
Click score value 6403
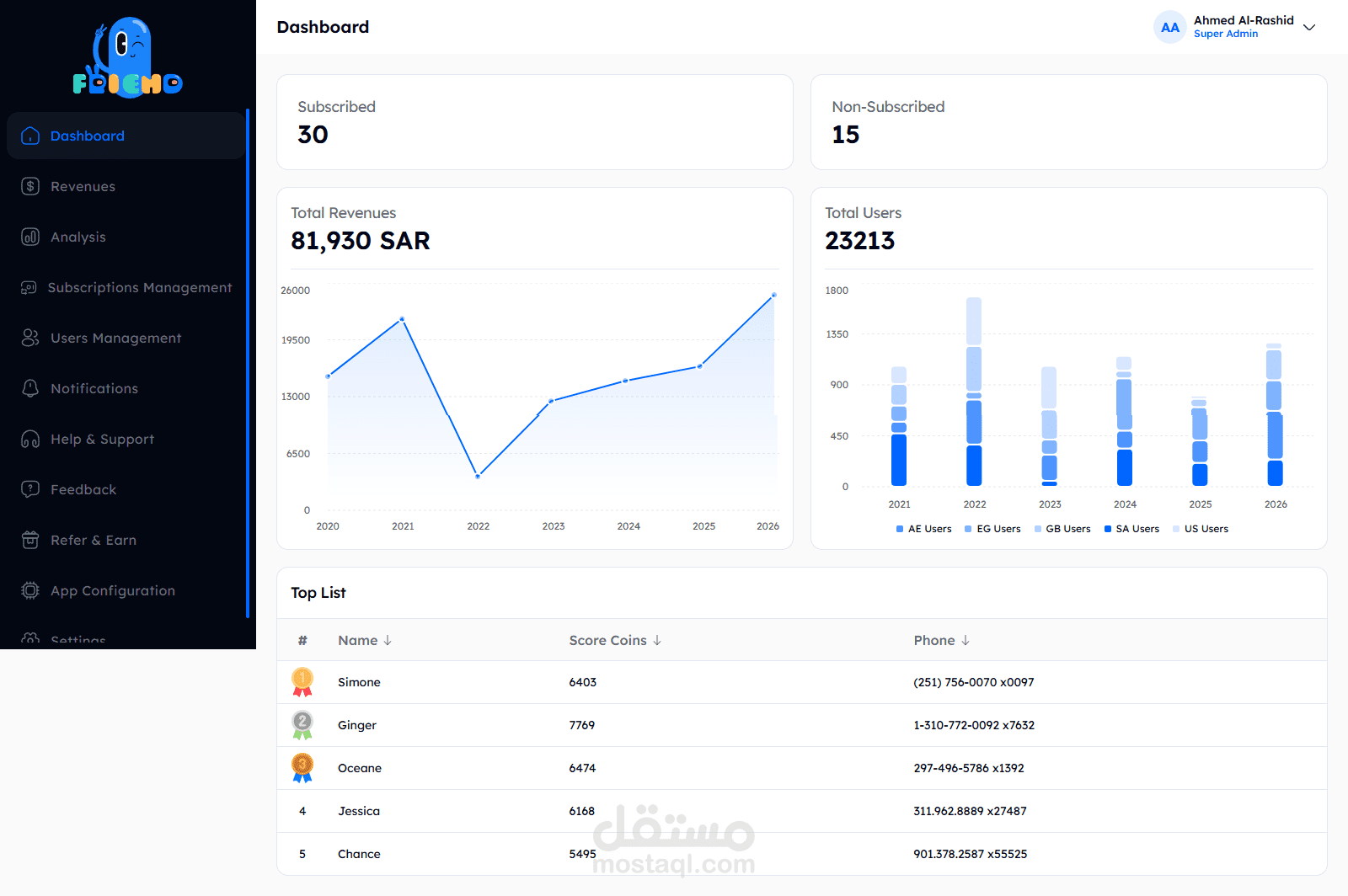tap(583, 682)
